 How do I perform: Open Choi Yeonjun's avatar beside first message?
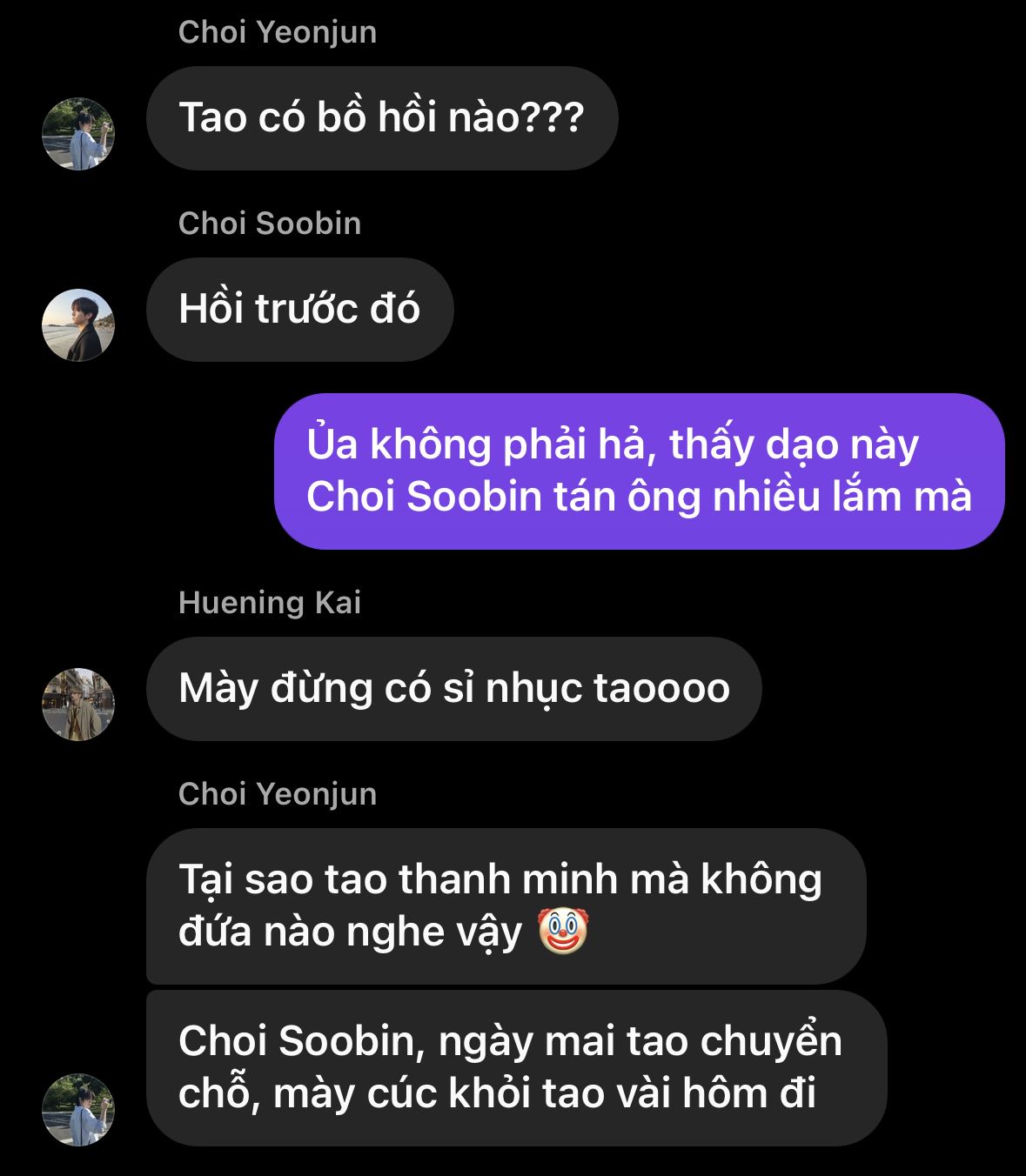point(78,134)
